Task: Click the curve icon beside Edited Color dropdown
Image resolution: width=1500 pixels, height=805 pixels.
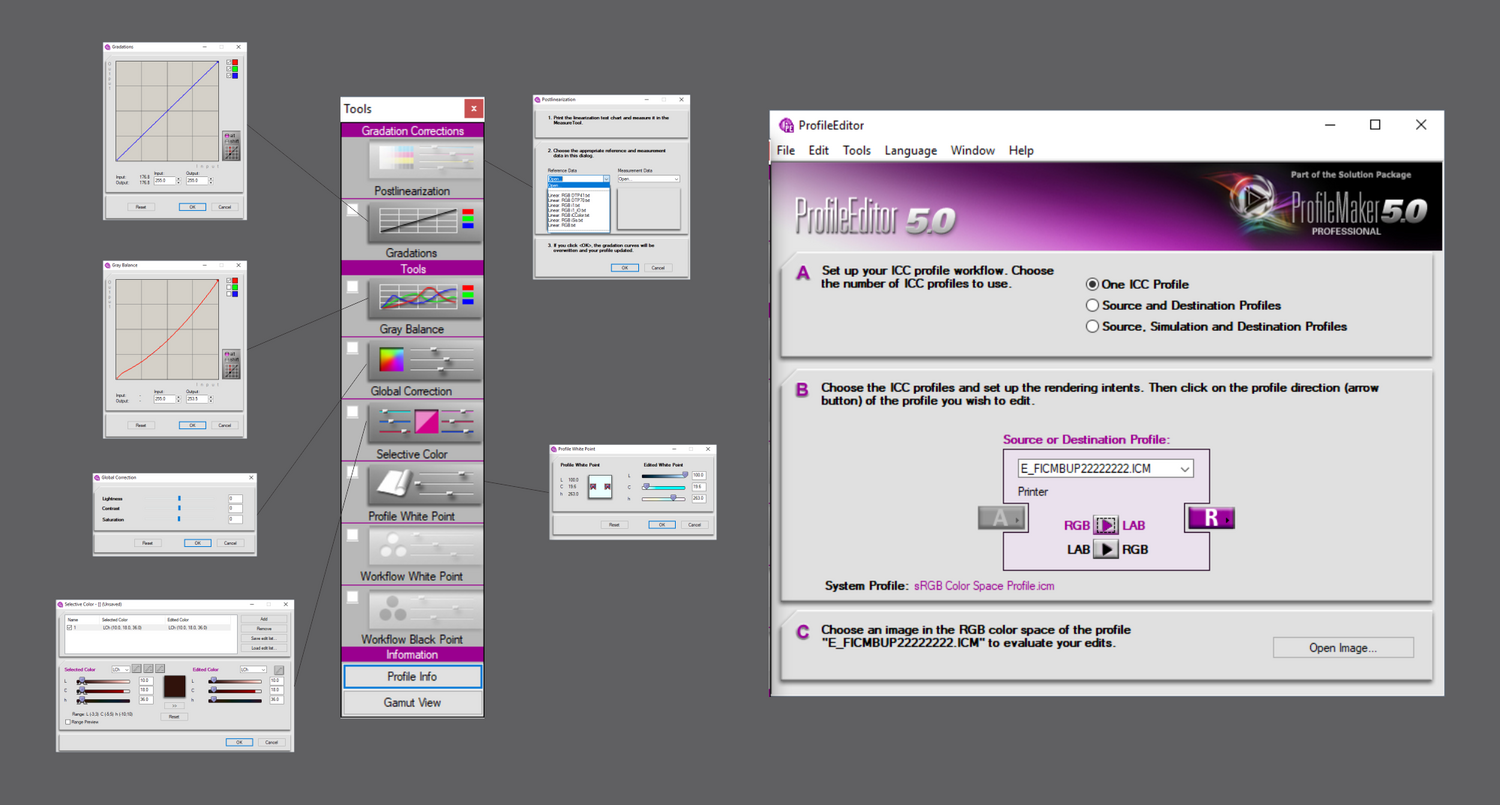Action: coord(279,670)
